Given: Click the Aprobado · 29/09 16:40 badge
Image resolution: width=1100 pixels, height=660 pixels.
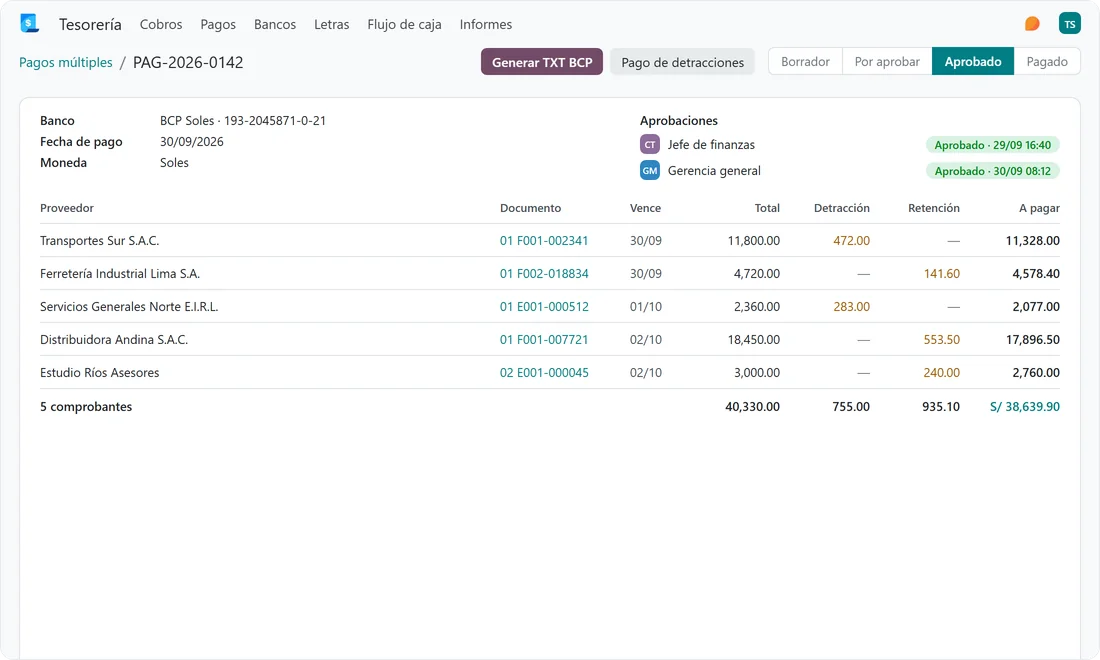Looking at the screenshot, I should coord(992,145).
